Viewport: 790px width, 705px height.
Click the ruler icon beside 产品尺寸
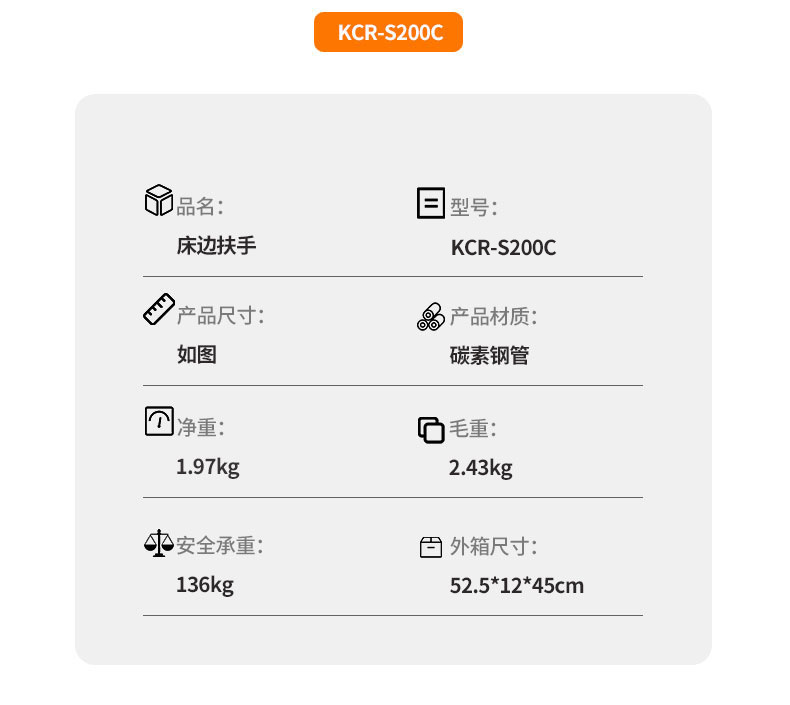pyautogui.click(x=159, y=310)
